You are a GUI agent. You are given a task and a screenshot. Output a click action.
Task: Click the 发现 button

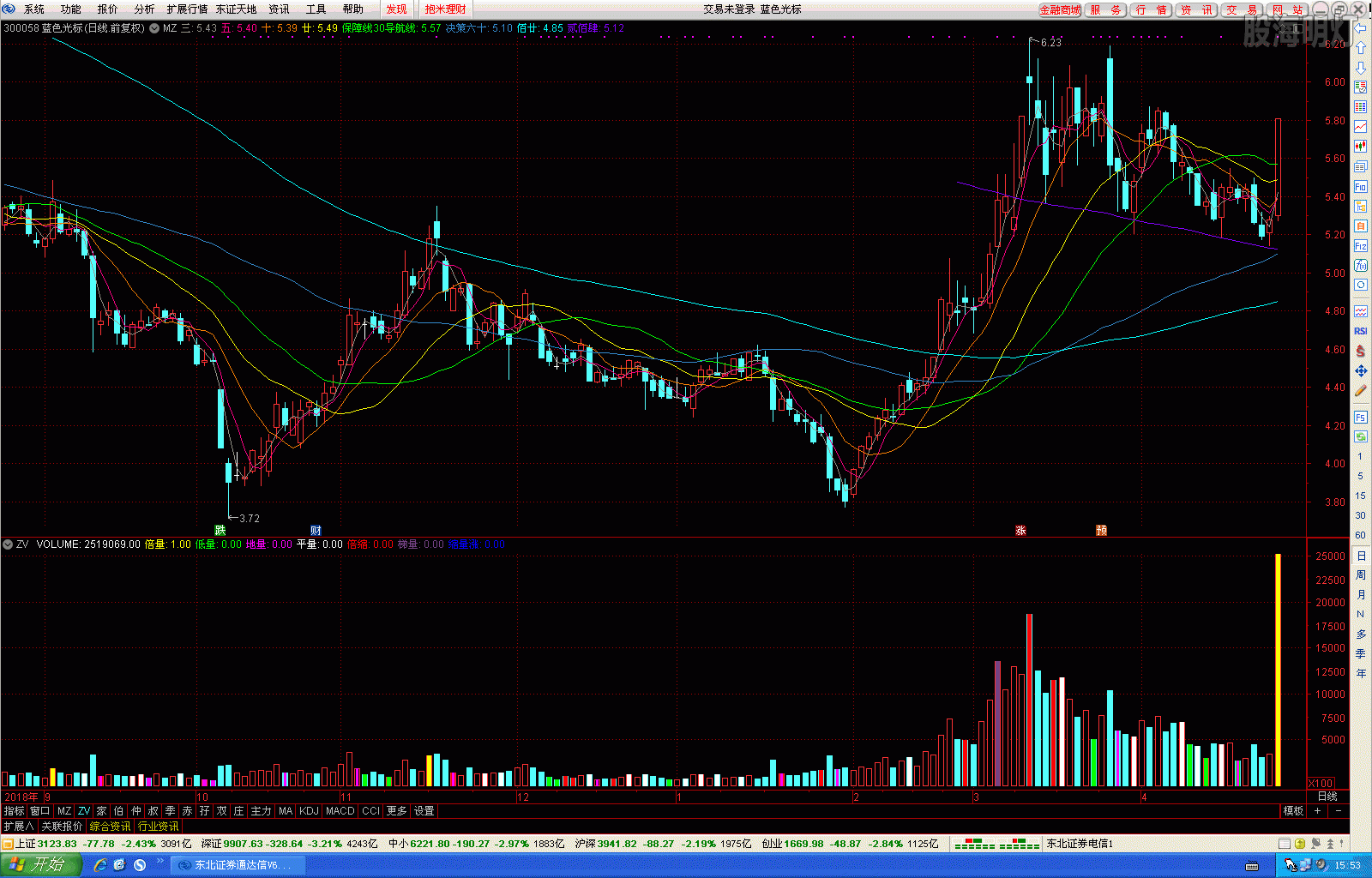[396, 9]
